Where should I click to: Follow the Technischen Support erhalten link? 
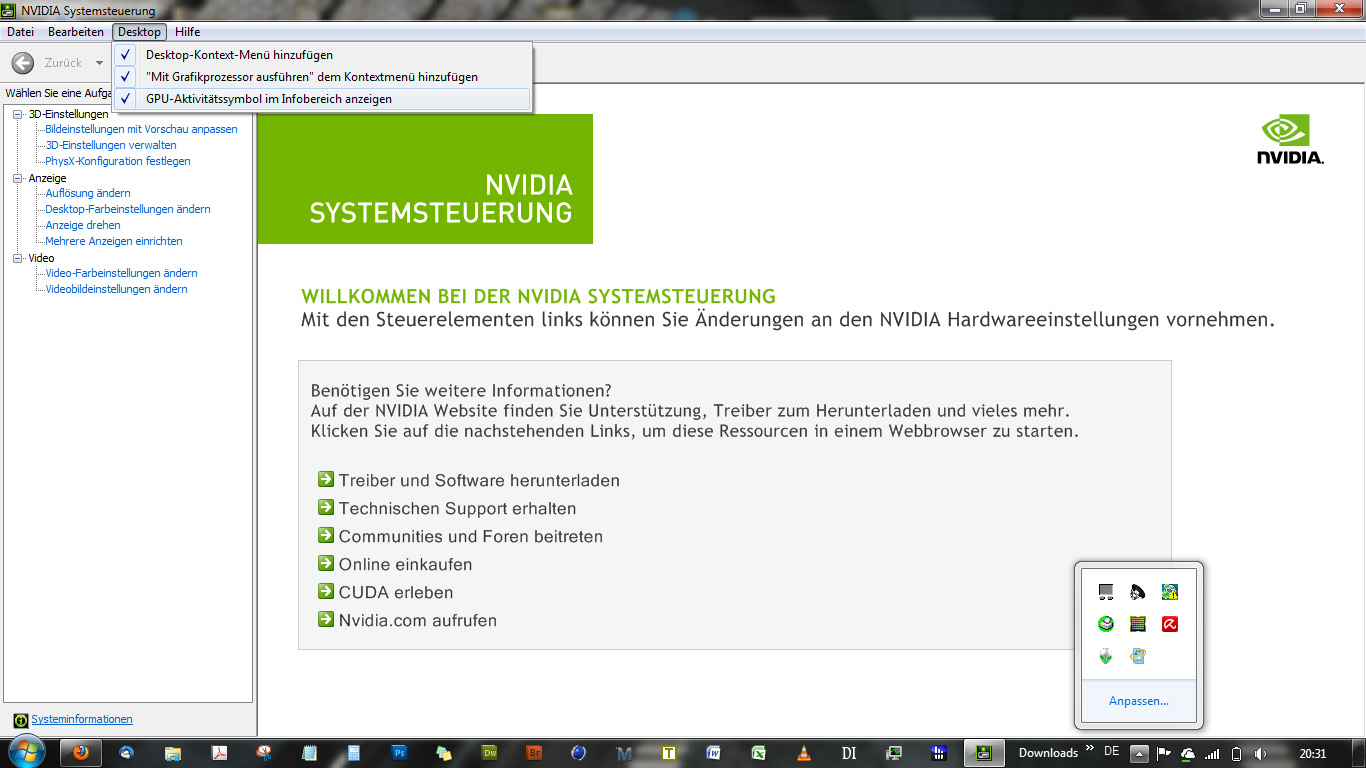tap(457, 508)
